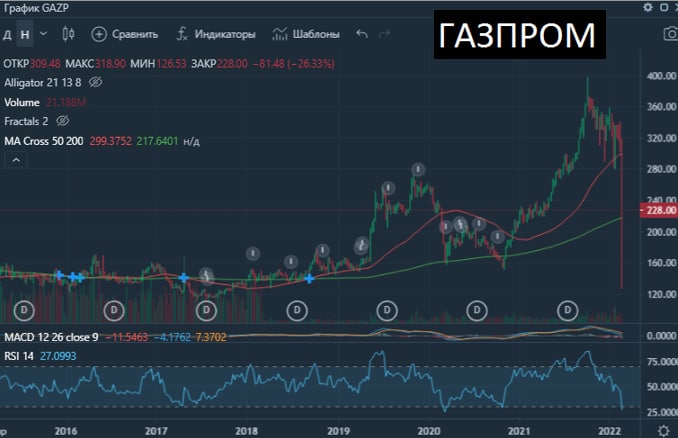Toggle visibility of Fractals indicator

(x=63, y=121)
